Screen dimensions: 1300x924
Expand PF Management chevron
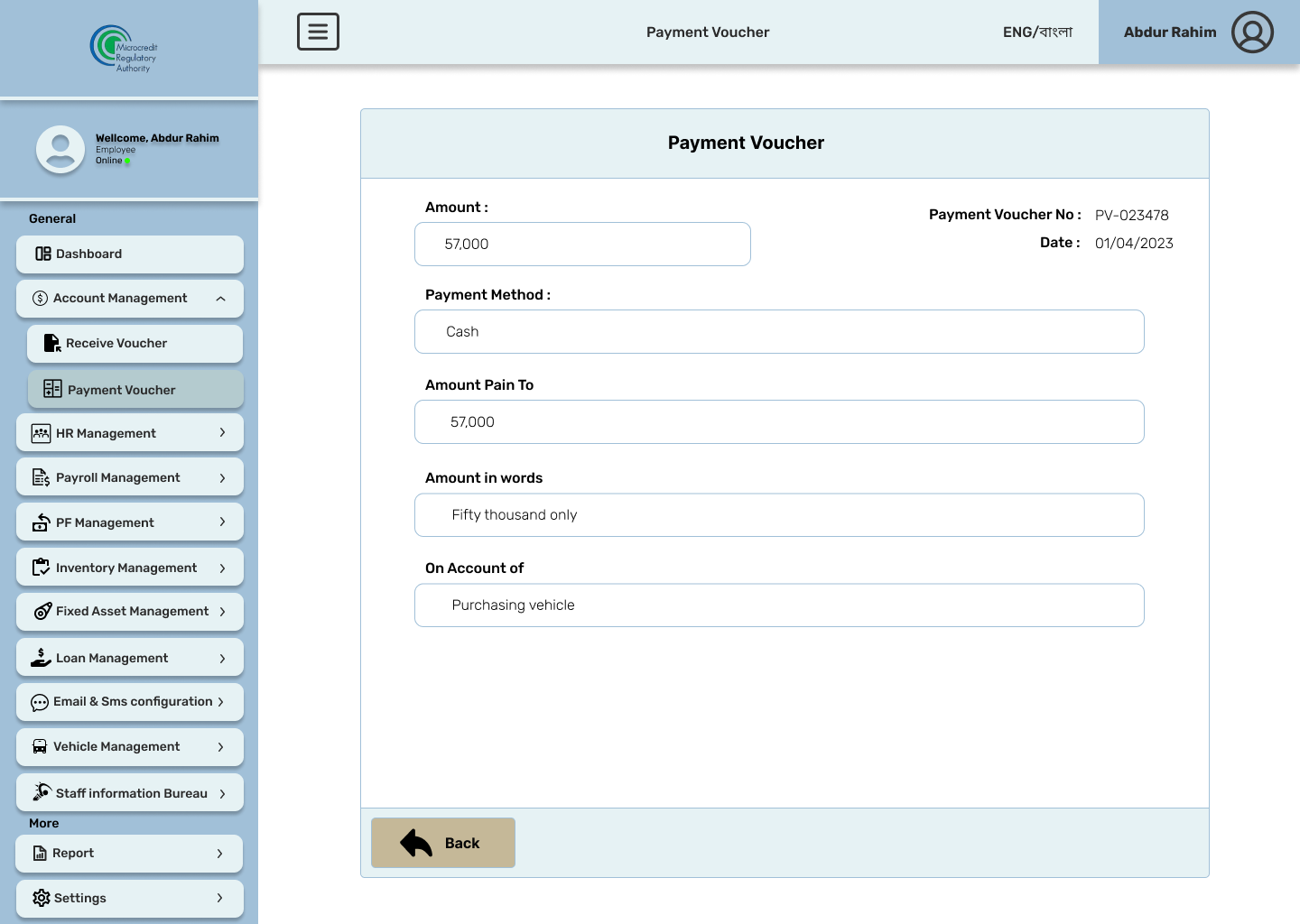click(222, 522)
